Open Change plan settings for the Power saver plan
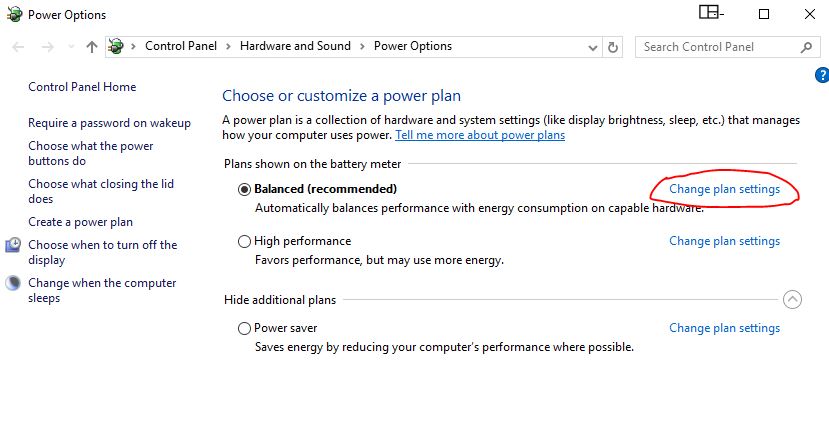 tap(724, 328)
